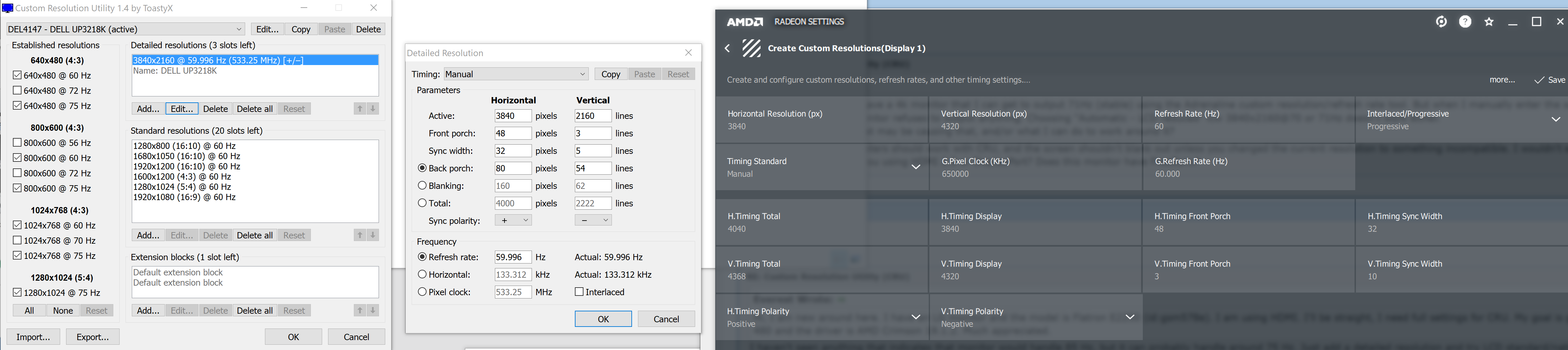1568x350 pixels.
Task: Select 1600x1200 (4:3) @ 60 Hz standard resolution
Action: (182, 177)
